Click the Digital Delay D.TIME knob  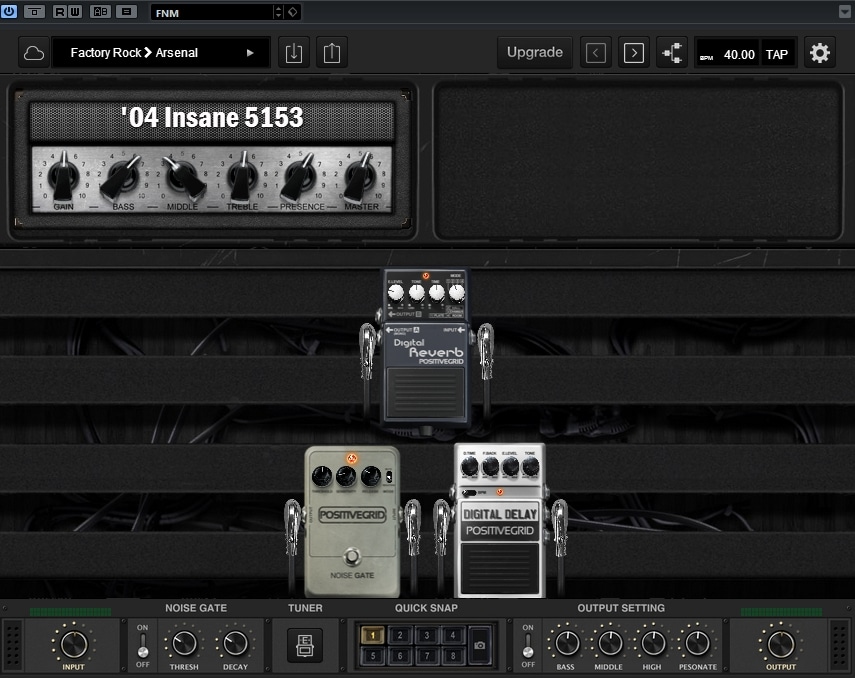pyautogui.click(x=469, y=467)
